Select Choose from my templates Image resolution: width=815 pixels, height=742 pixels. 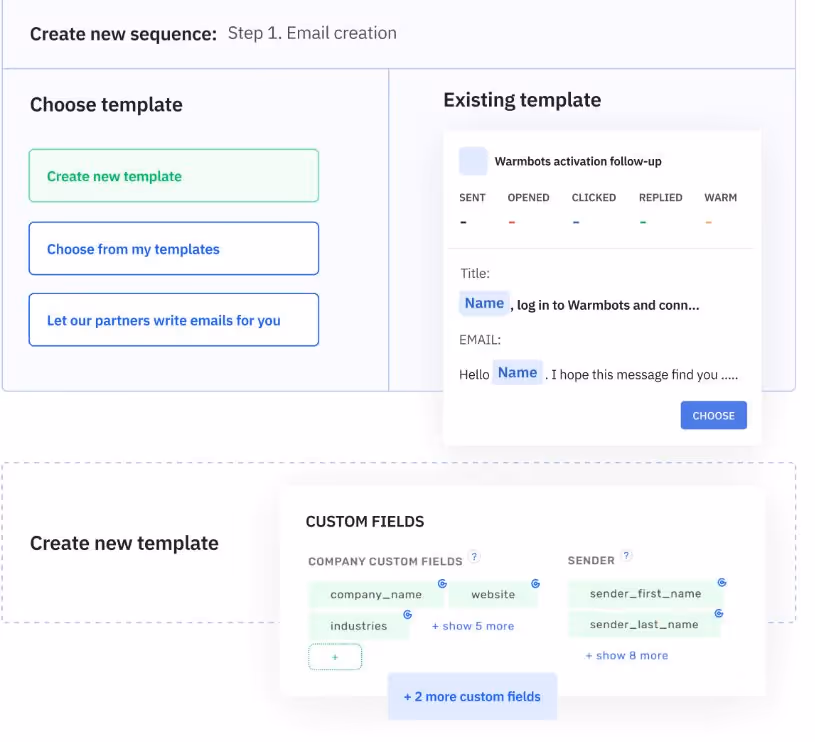tap(173, 247)
